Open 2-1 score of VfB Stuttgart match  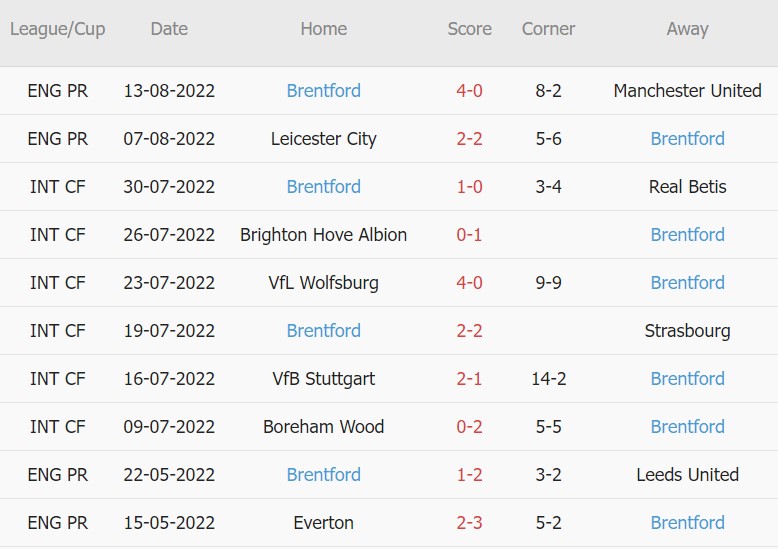point(469,379)
